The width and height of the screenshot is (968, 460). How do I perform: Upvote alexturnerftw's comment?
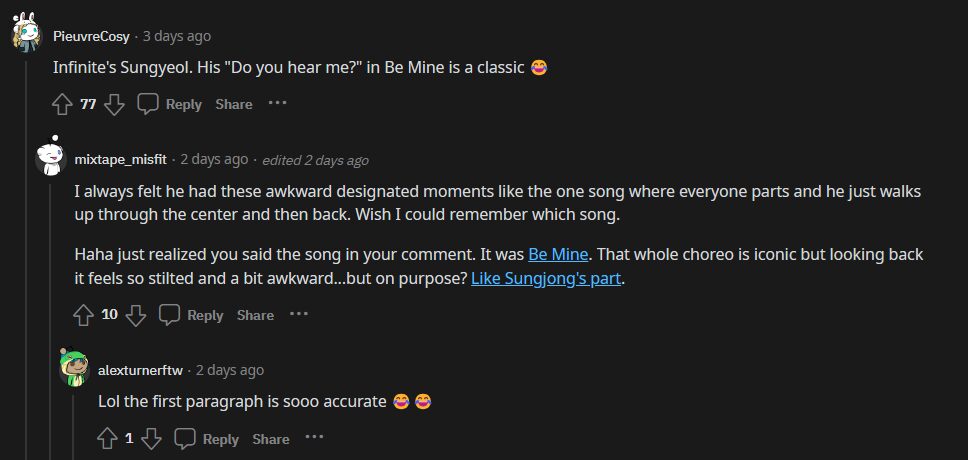[108, 438]
